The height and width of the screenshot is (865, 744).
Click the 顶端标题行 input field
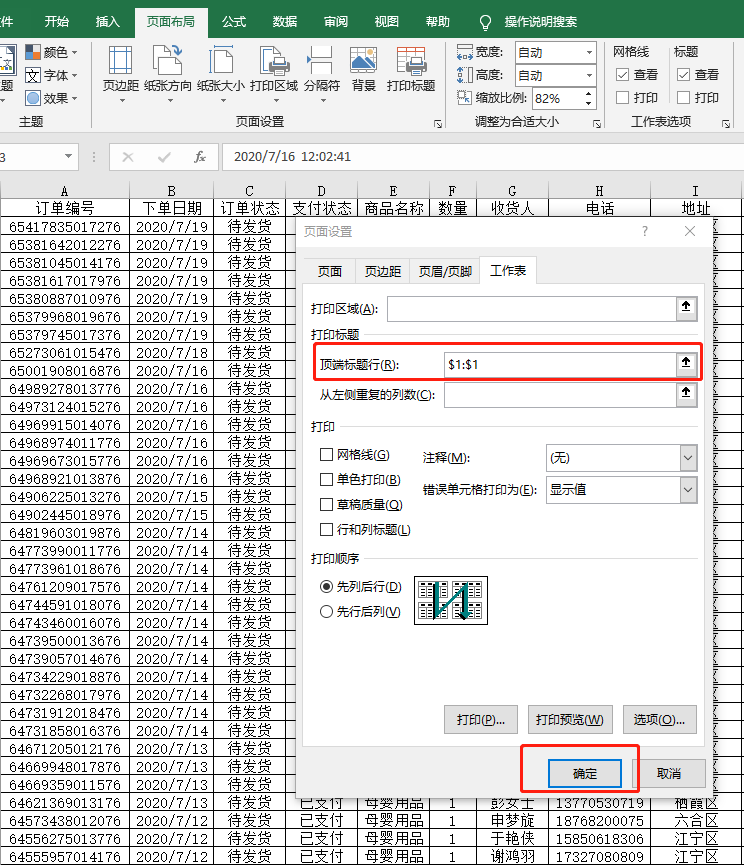click(x=560, y=364)
